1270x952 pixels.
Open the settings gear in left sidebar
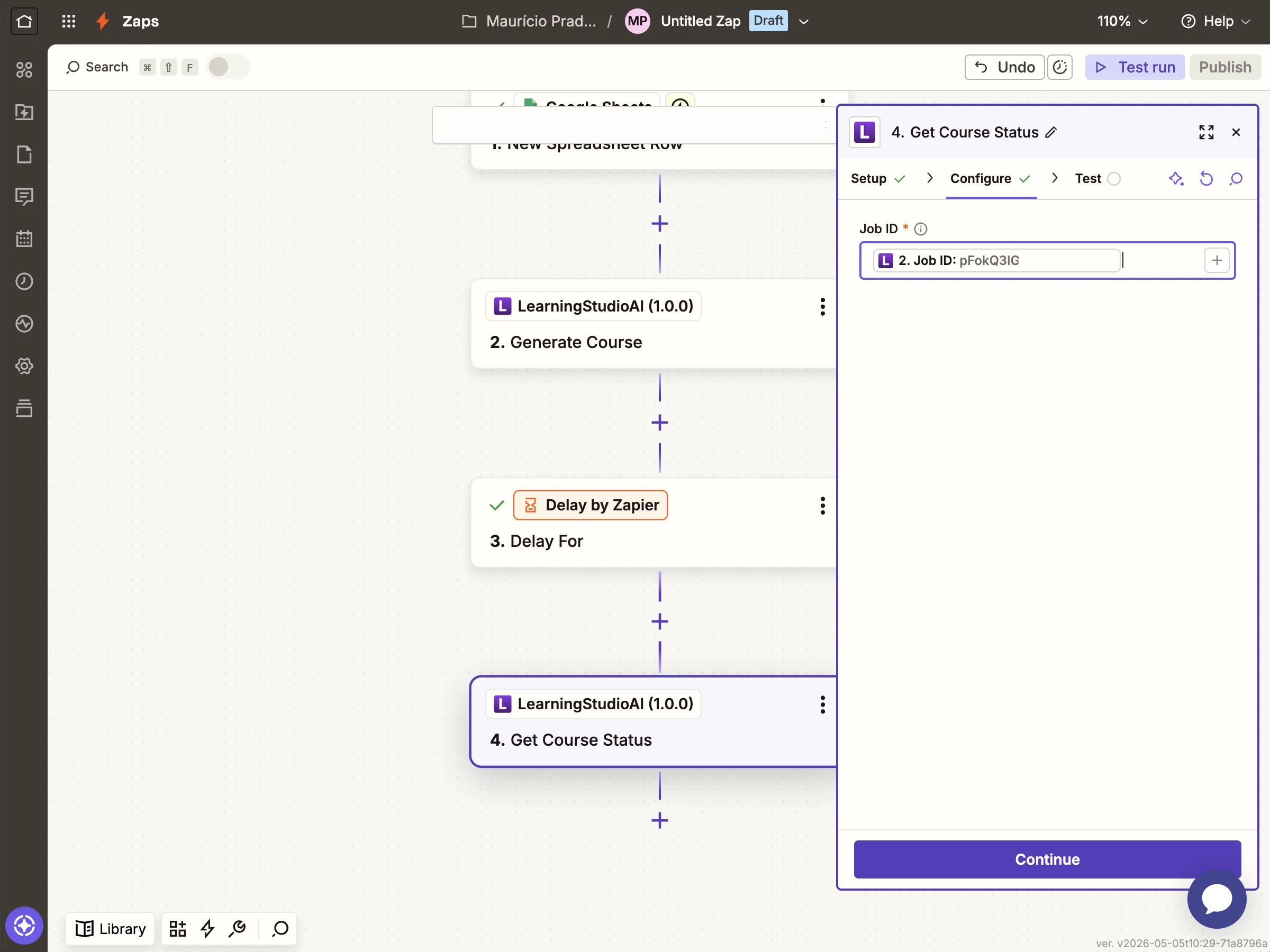24,365
